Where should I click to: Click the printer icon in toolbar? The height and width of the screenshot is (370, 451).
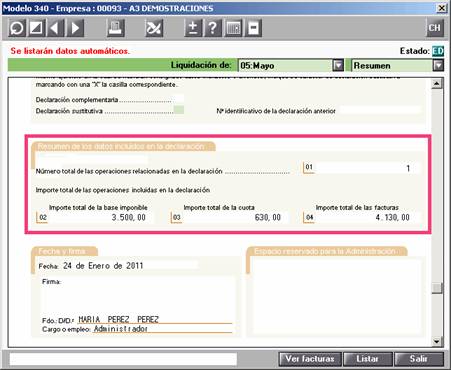coord(116,28)
